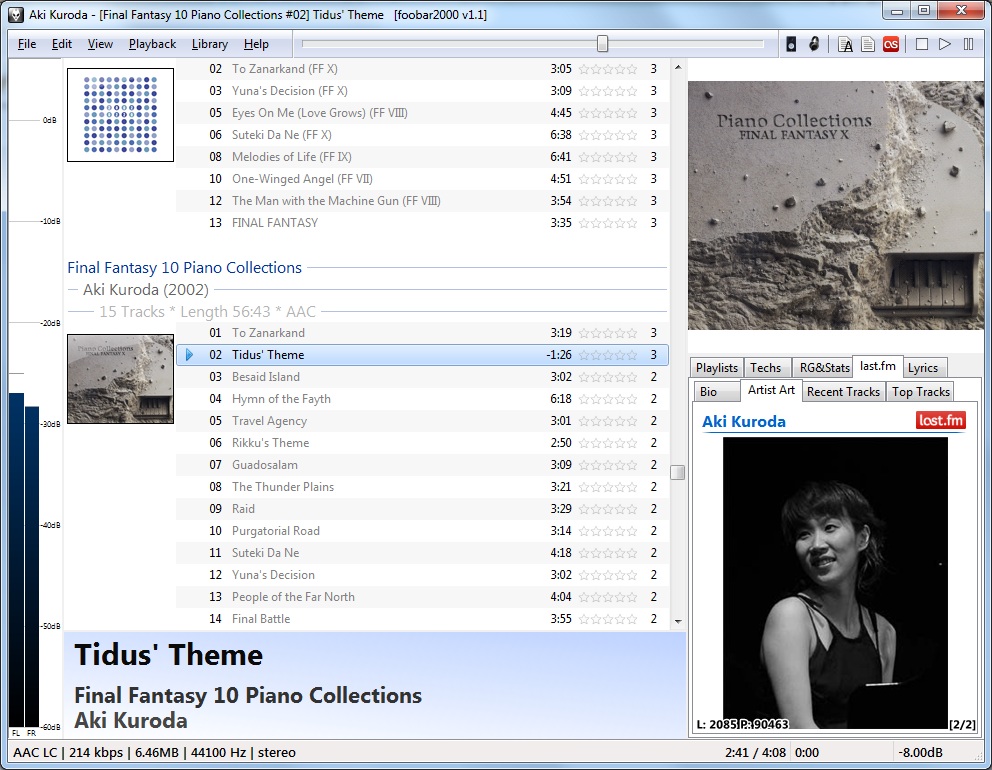The width and height of the screenshot is (992, 770).
Task: Select the Rikku's Theme track
Action: coord(422,443)
